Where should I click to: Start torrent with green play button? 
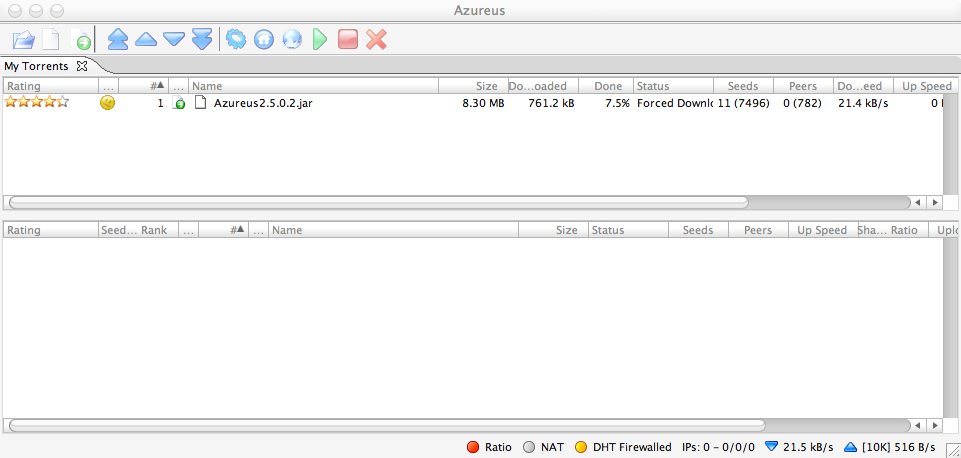click(320, 40)
